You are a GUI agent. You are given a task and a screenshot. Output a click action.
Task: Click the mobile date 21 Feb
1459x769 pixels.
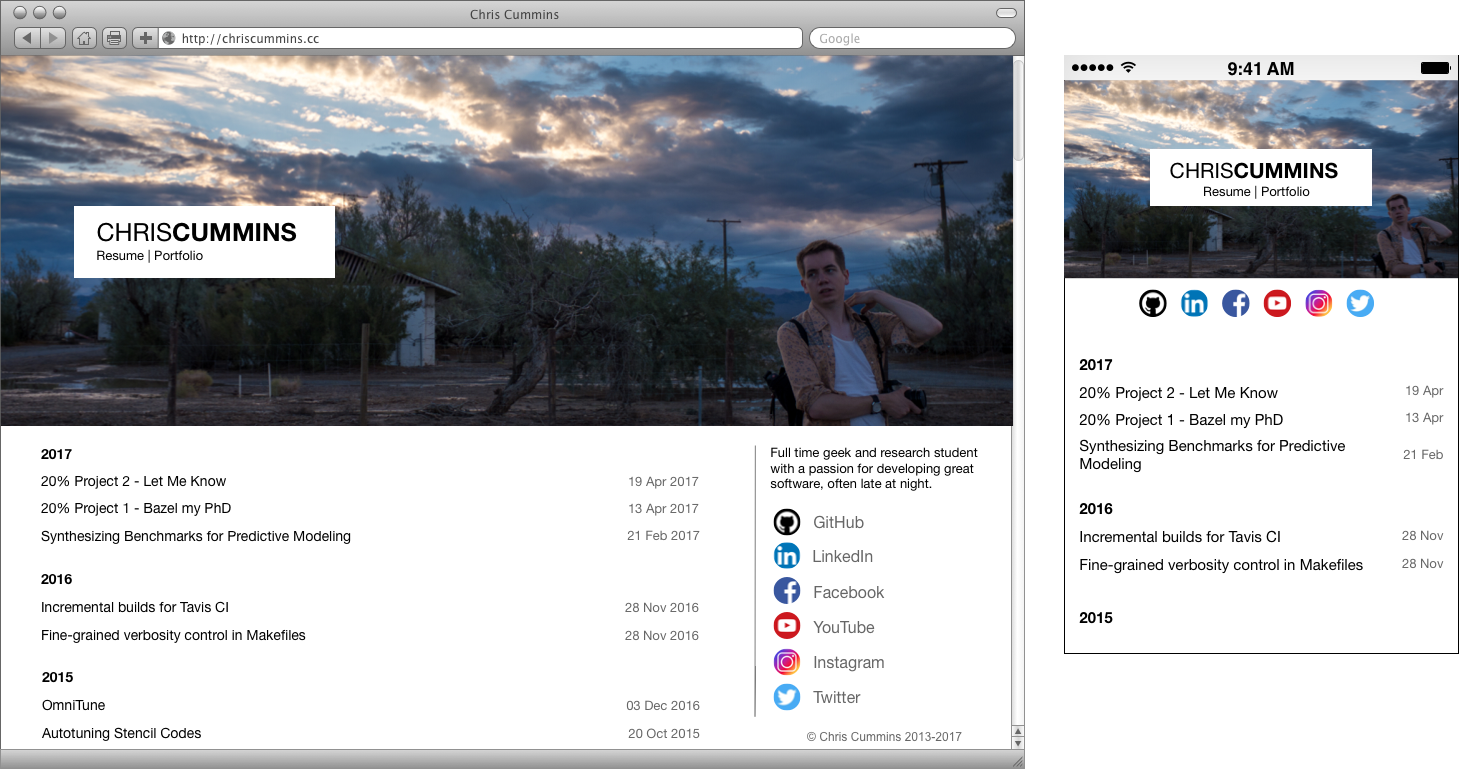click(x=1423, y=454)
